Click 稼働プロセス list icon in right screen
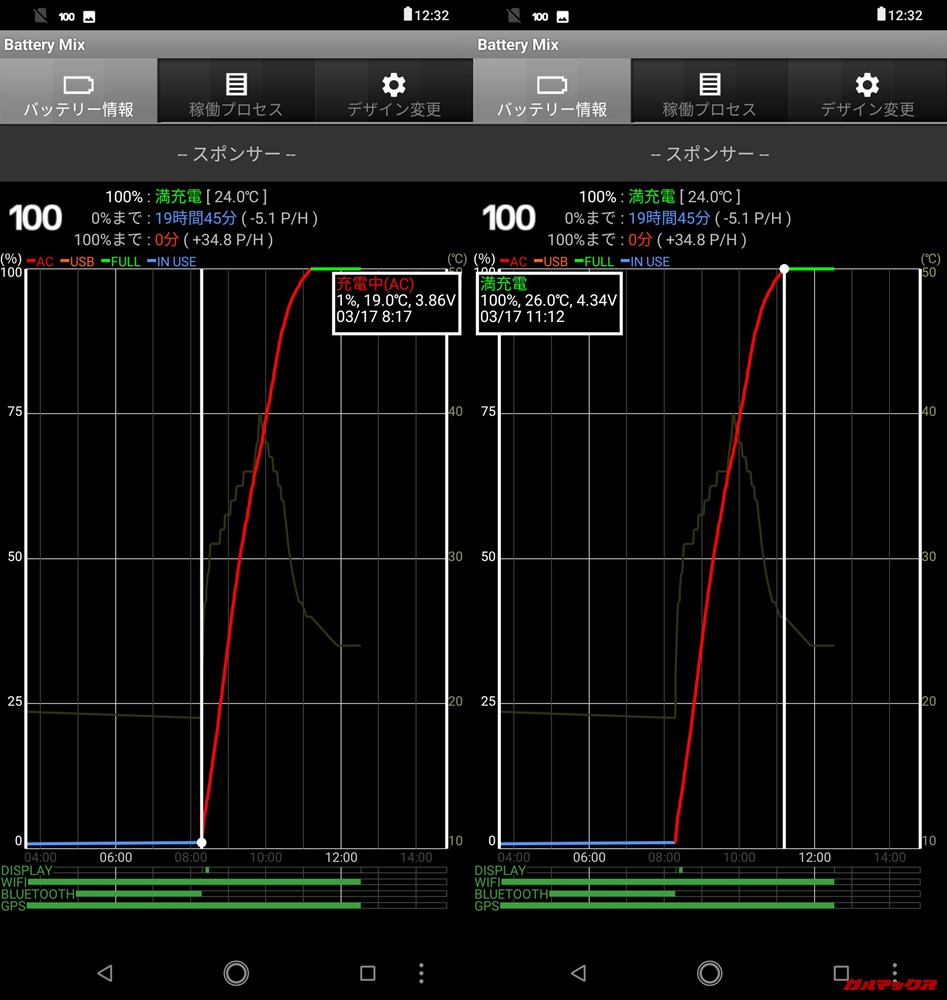 tap(709, 85)
